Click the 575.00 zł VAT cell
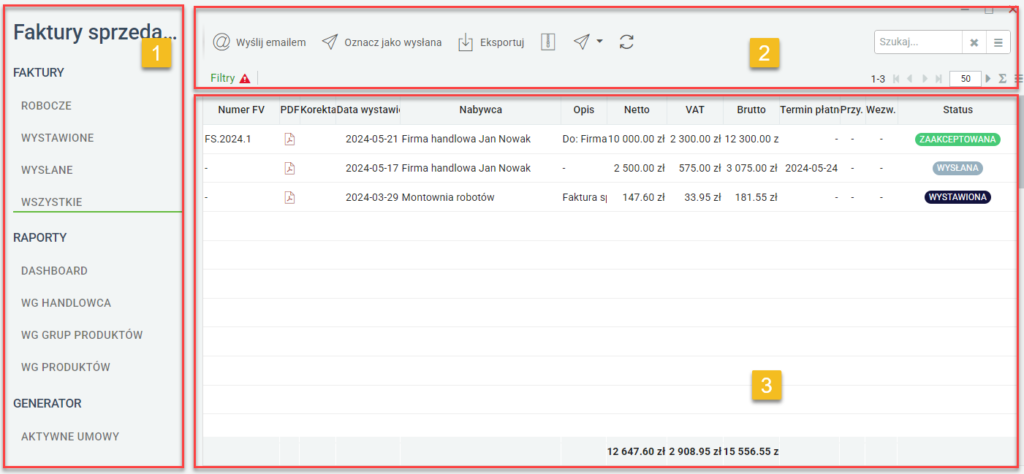 coord(695,168)
